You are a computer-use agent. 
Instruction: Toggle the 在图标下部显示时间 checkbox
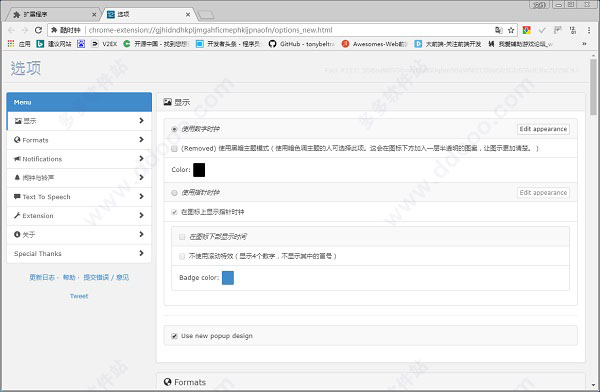182,237
